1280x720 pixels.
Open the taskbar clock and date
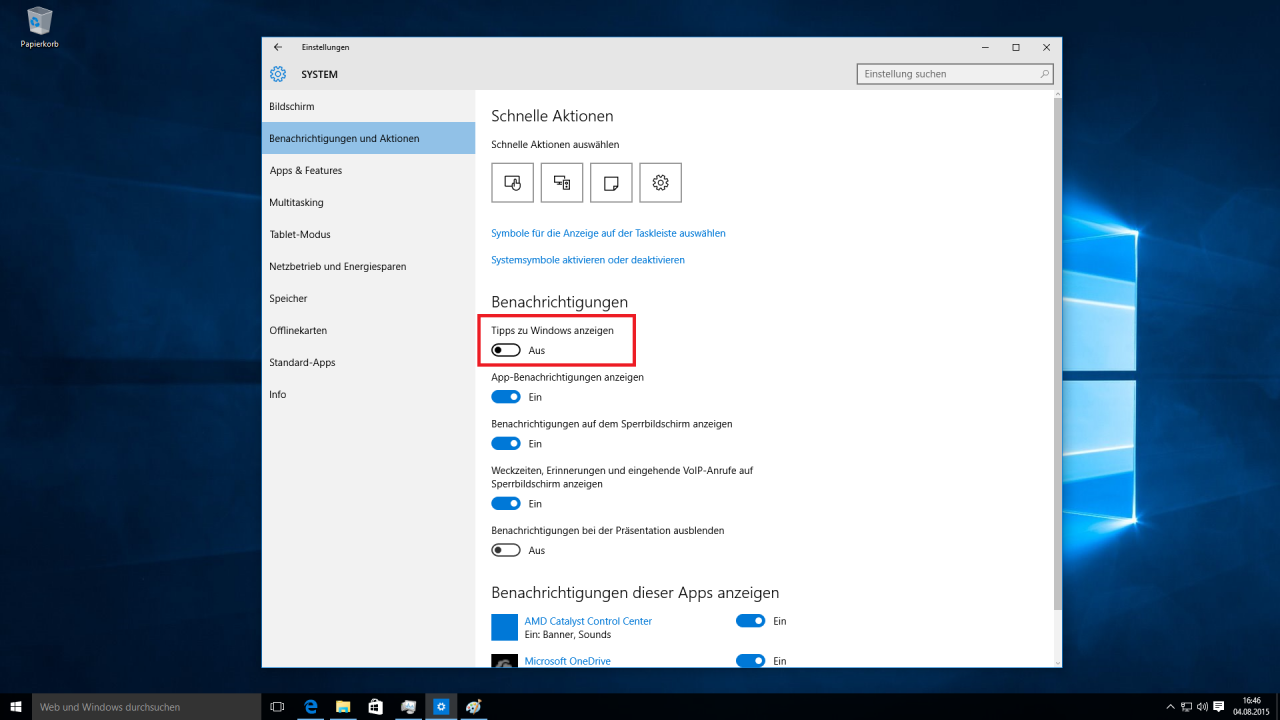(x=1251, y=707)
